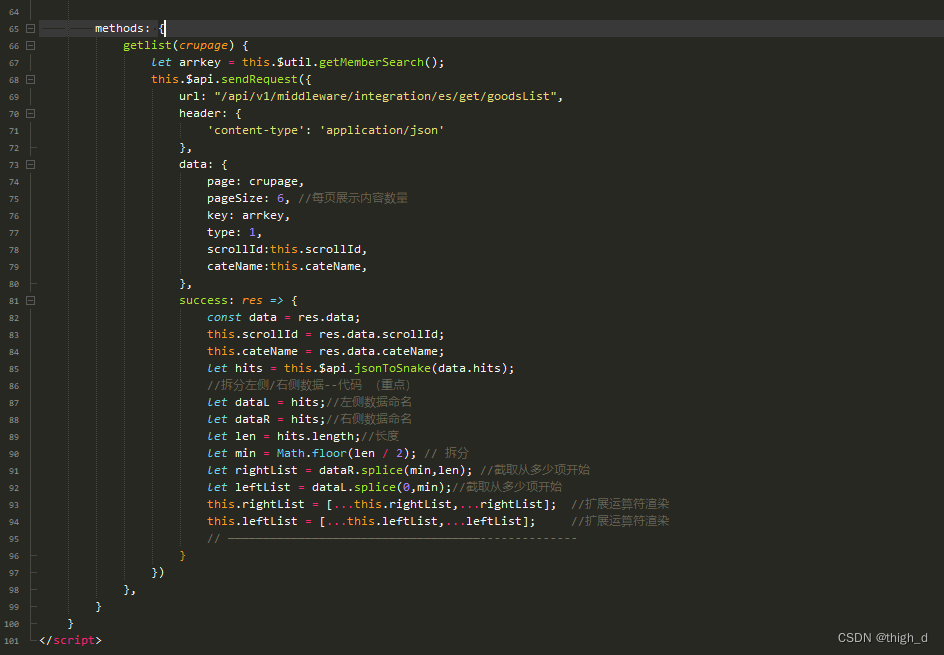Collapse the header object fold on line 70
Viewport: 944px width, 655px height.
pos(30,114)
